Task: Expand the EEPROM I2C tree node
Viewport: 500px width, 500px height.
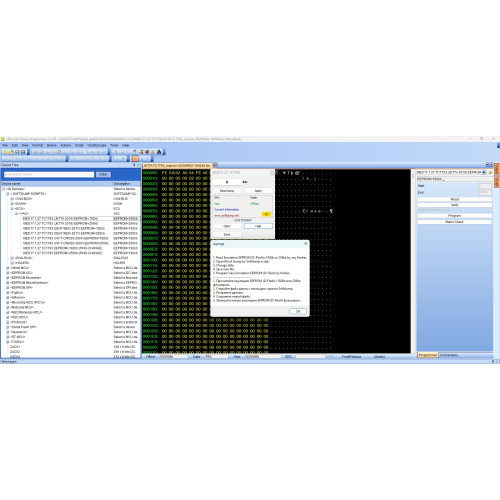Action: [8, 273]
